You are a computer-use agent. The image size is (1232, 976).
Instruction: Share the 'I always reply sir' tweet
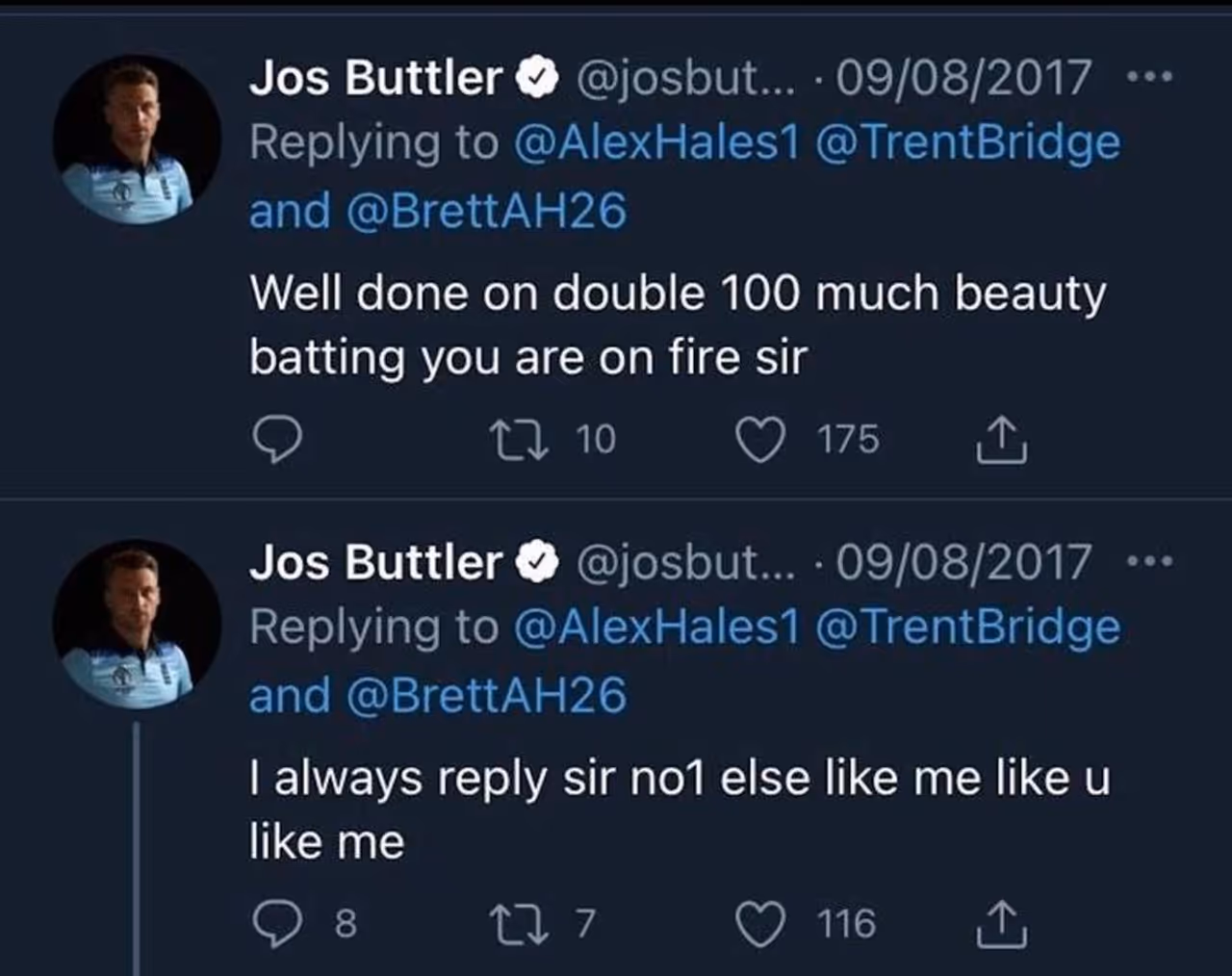[x=1002, y=924]
